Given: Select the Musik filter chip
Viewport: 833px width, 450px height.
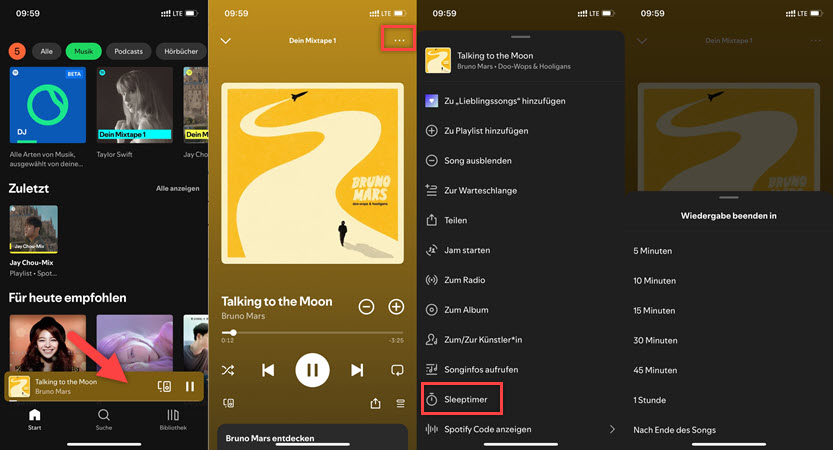Looking at the screenshot, I should click(83, 52).
